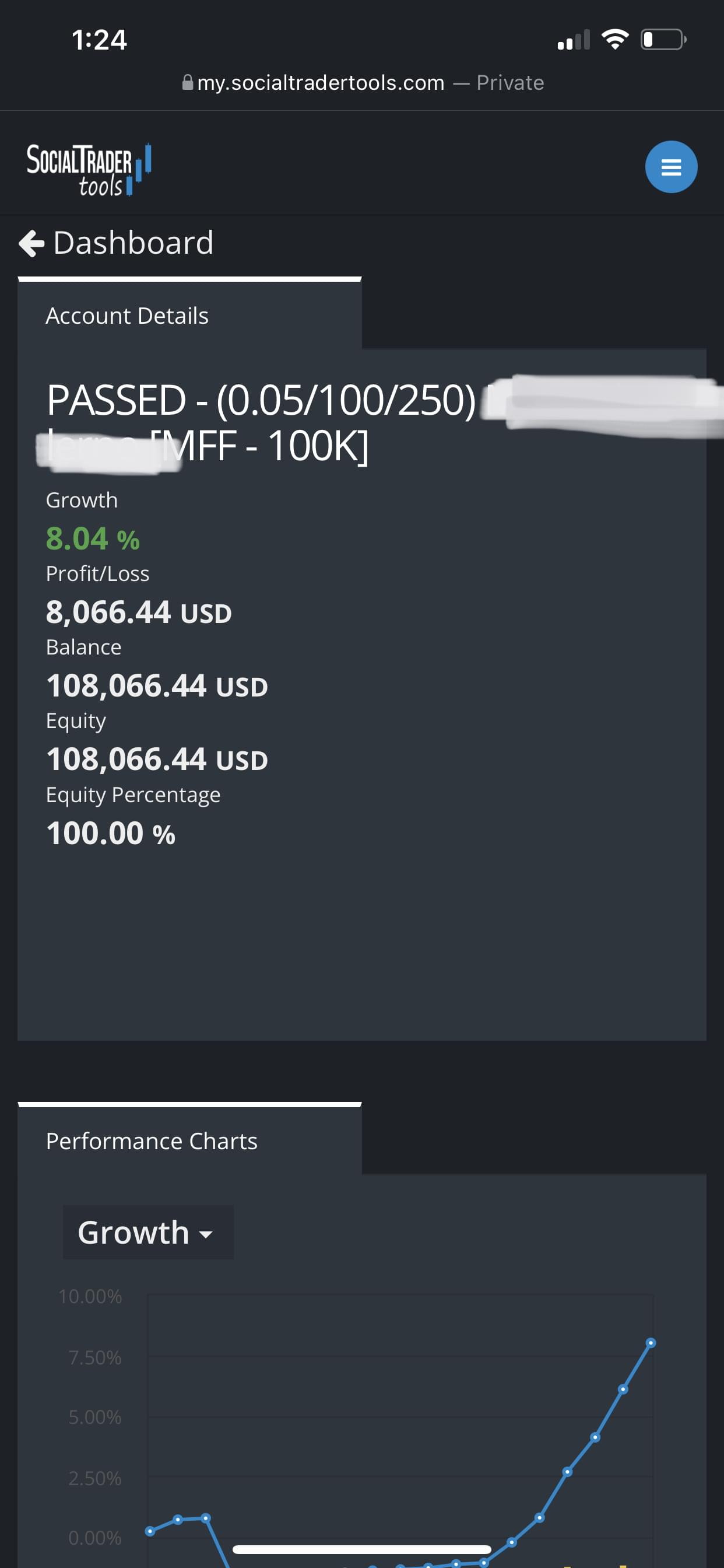Tap the SocialTrader Tools logo

point(88,169)
